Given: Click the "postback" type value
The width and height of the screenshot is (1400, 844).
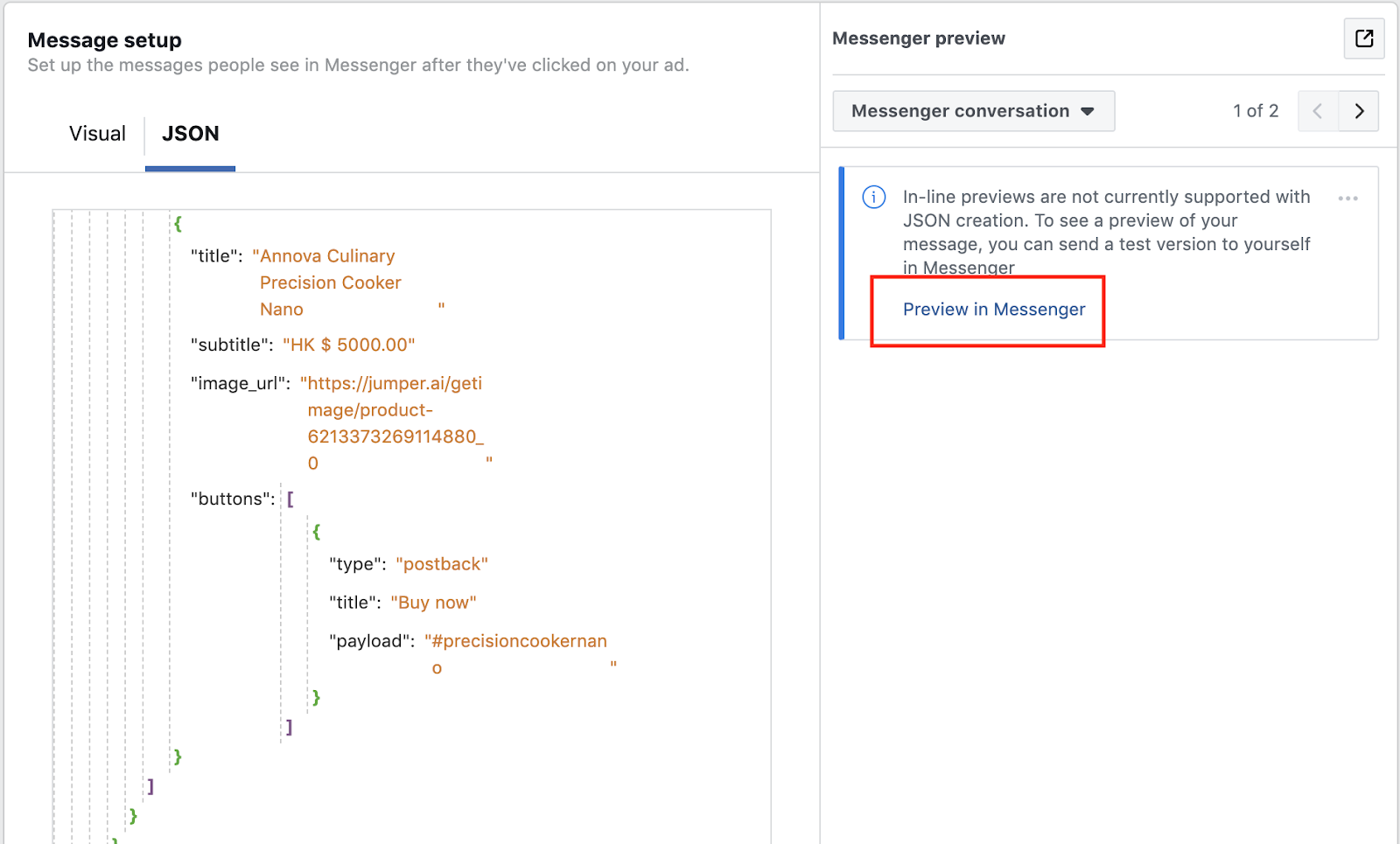Looking at the screenshot, I should (x=442, y=564).
